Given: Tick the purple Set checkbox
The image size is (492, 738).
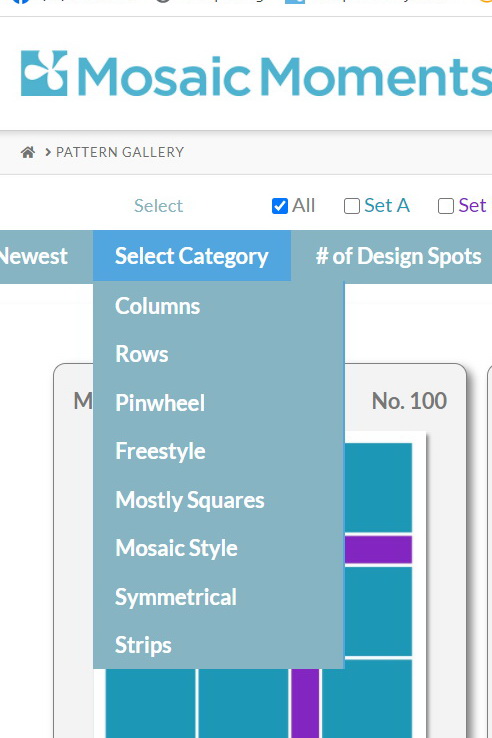Looking at the screenshot, I should 445,206.
